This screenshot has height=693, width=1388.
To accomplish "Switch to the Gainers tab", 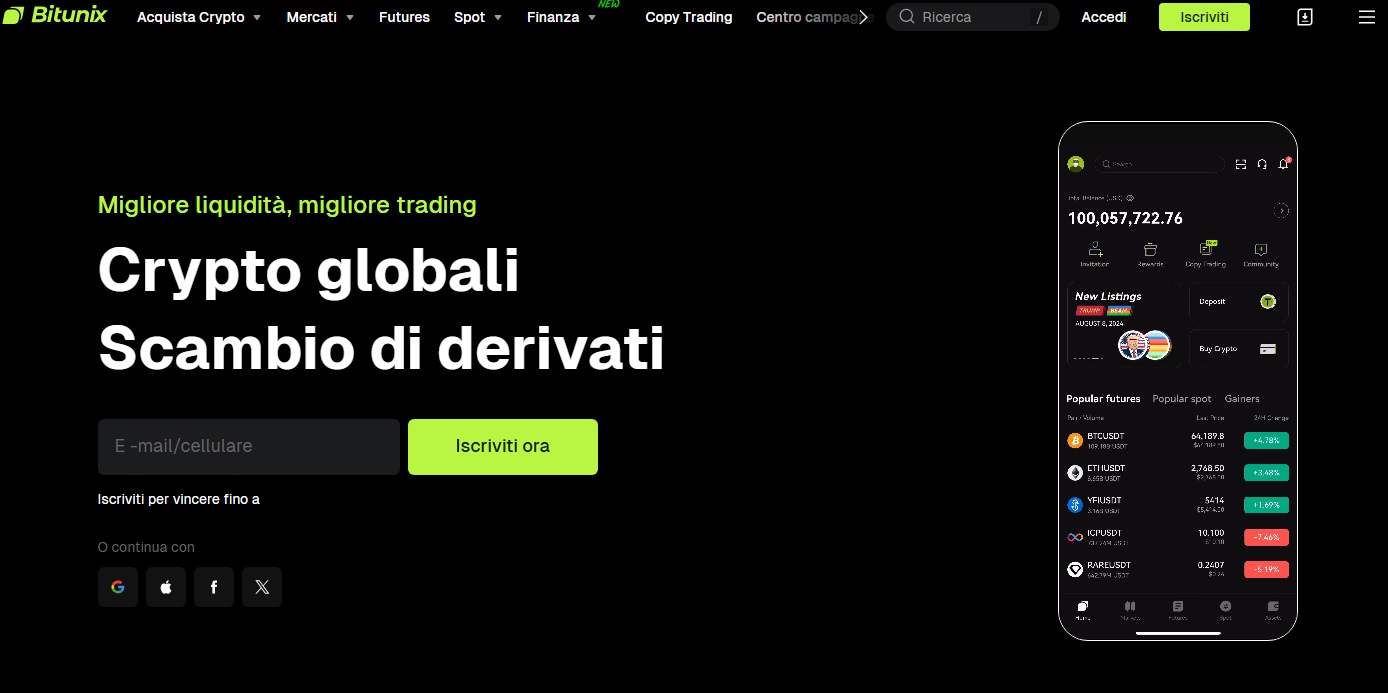I will [1242, 399].
